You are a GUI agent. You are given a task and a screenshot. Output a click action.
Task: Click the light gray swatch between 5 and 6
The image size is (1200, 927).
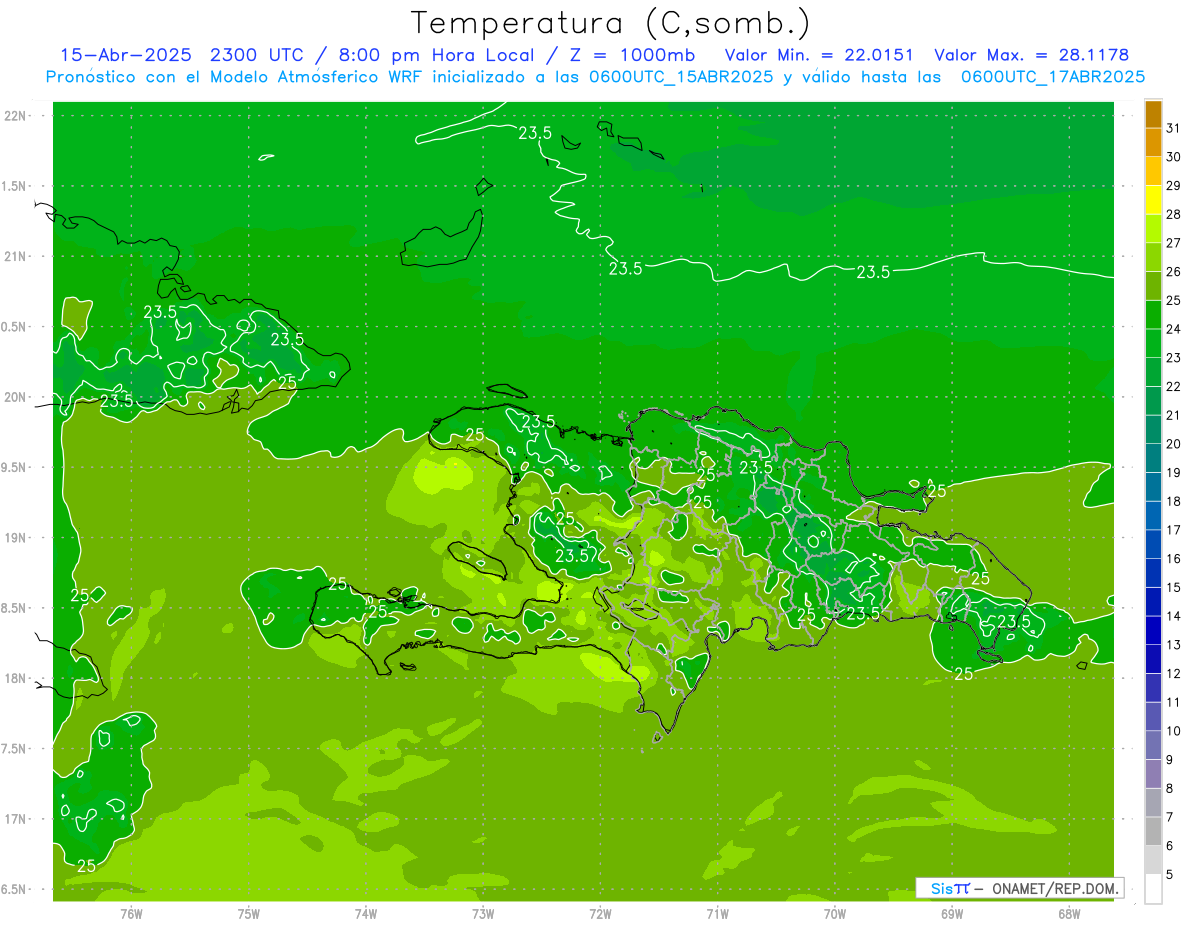click(1153, 860)
